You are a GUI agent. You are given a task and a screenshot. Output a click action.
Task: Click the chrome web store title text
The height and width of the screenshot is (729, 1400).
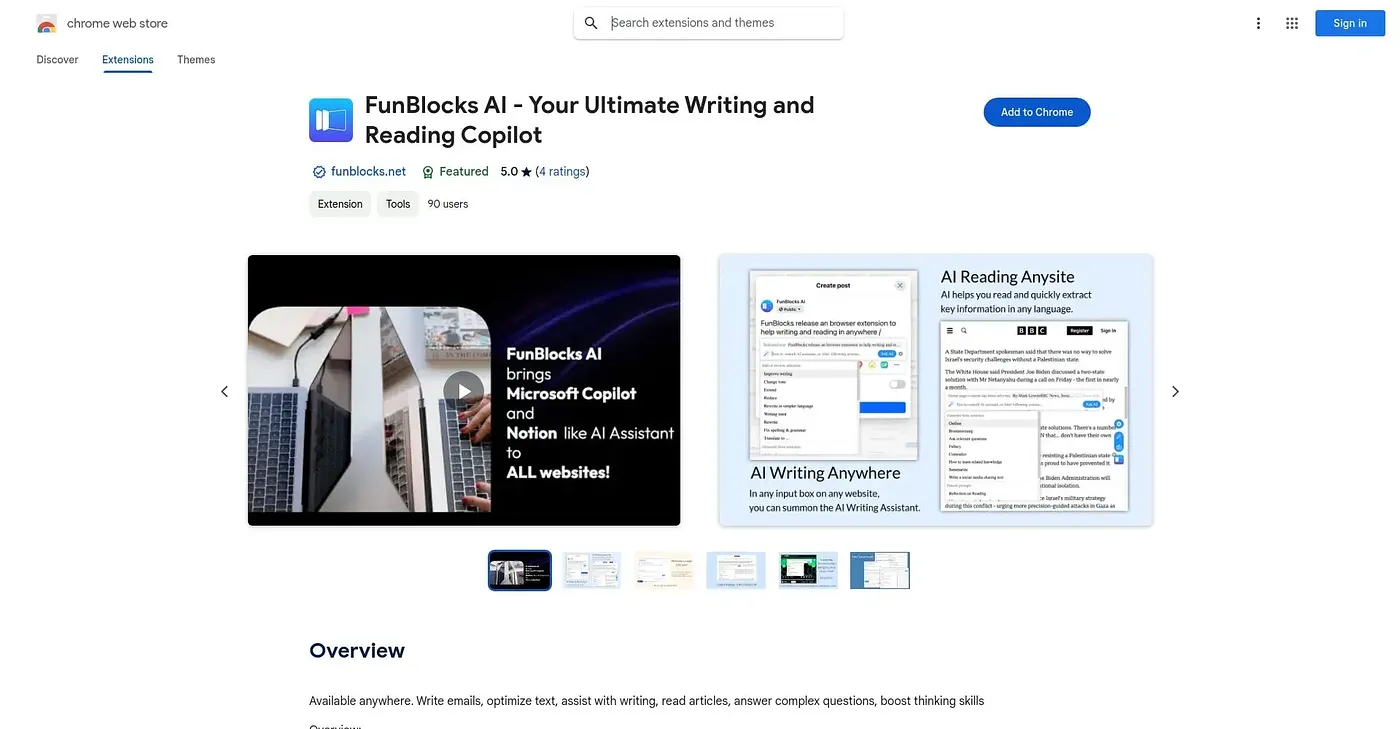(x=117, y=23)
